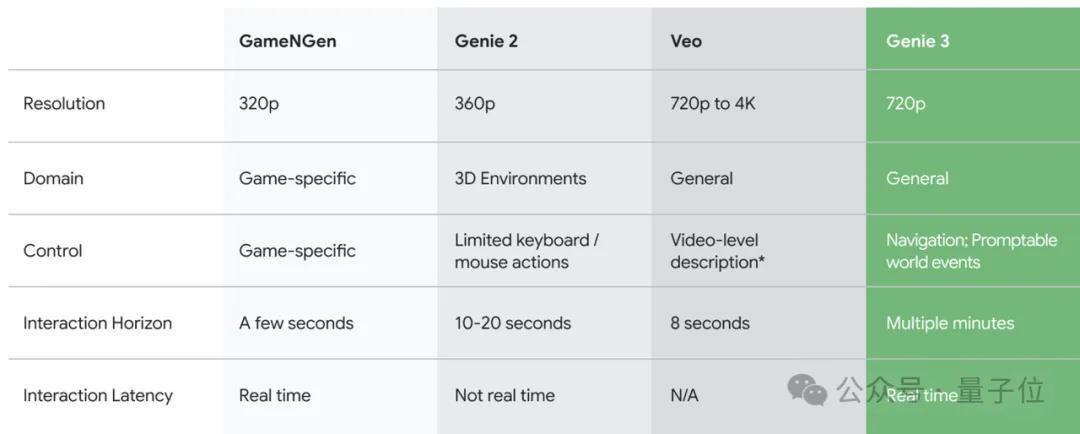Image resolution: width=1080 pixels, height=434 pixels.
Task: Select the Video-level description* cell
Action: coord(718,251)
